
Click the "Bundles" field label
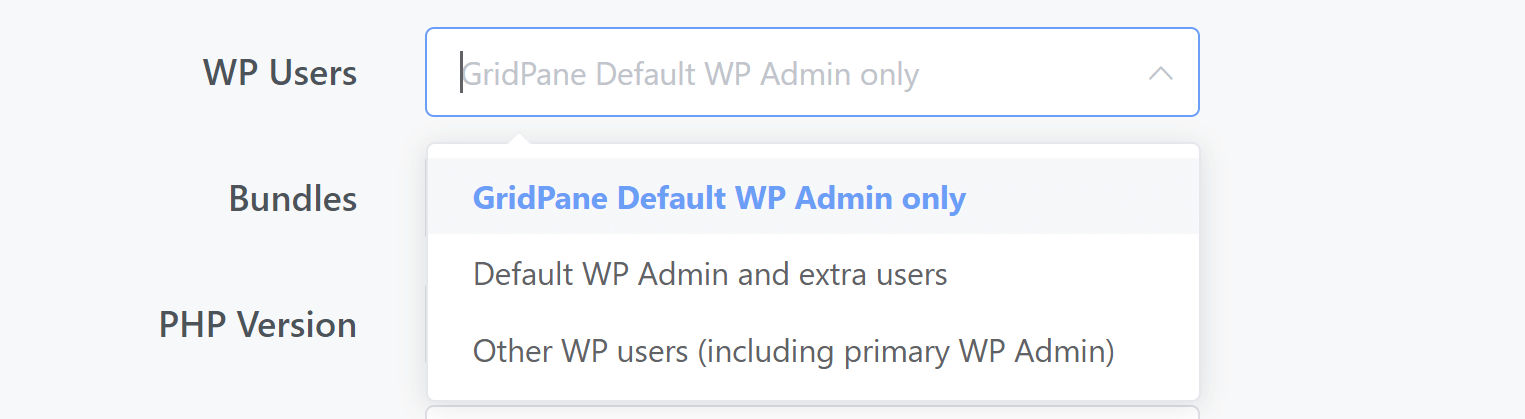point(293,198)
